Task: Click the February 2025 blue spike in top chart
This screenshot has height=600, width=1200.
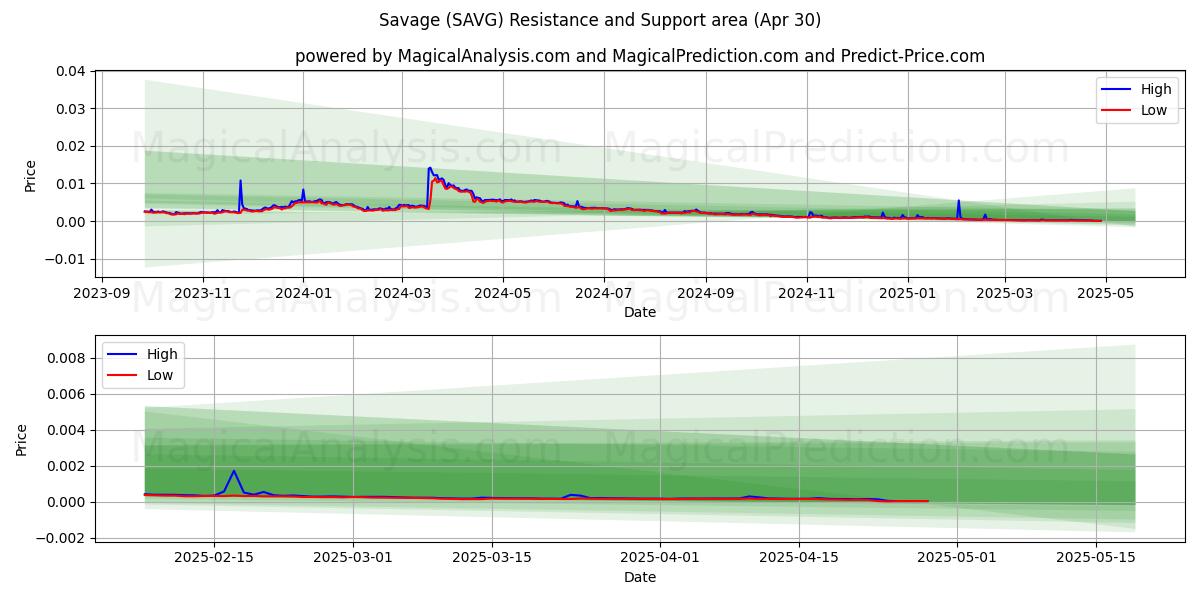Action: click(958, 200)
